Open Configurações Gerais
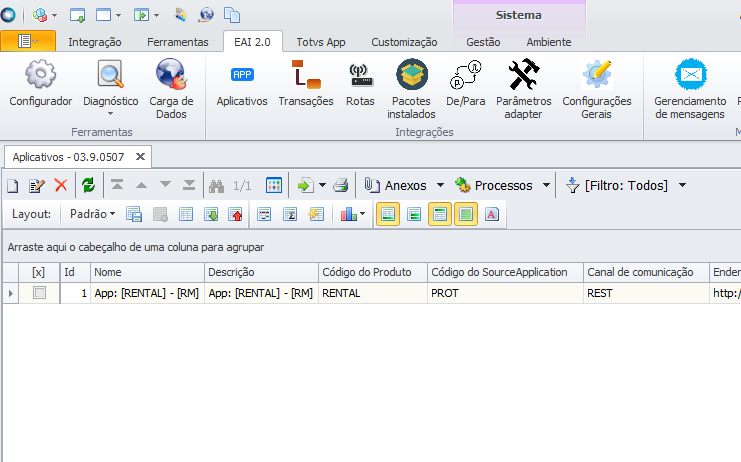Viewport: 741px width, 462px height. tap(597, 88)
